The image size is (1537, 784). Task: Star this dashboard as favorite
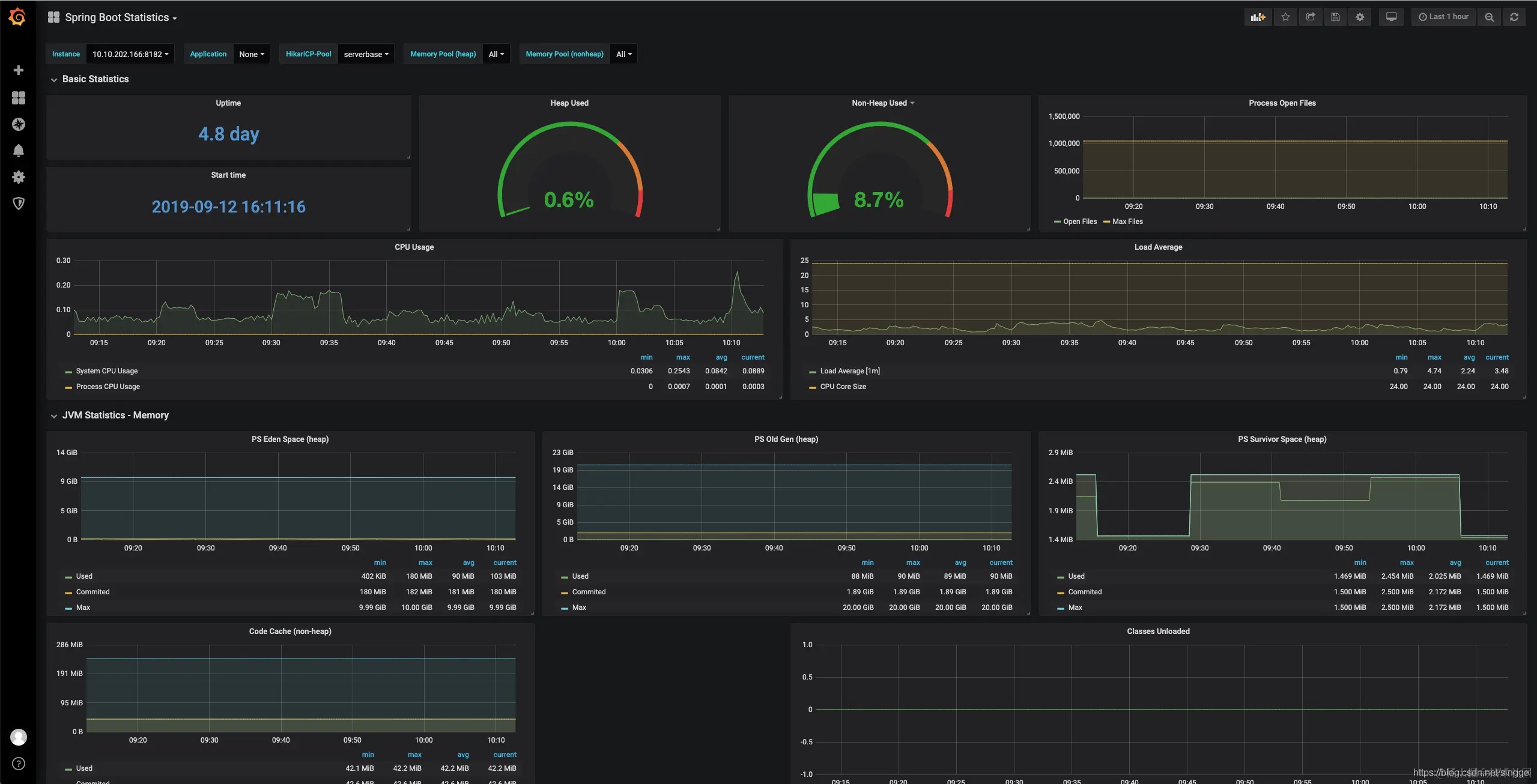pyautogui.click(x=1285, y=17)
